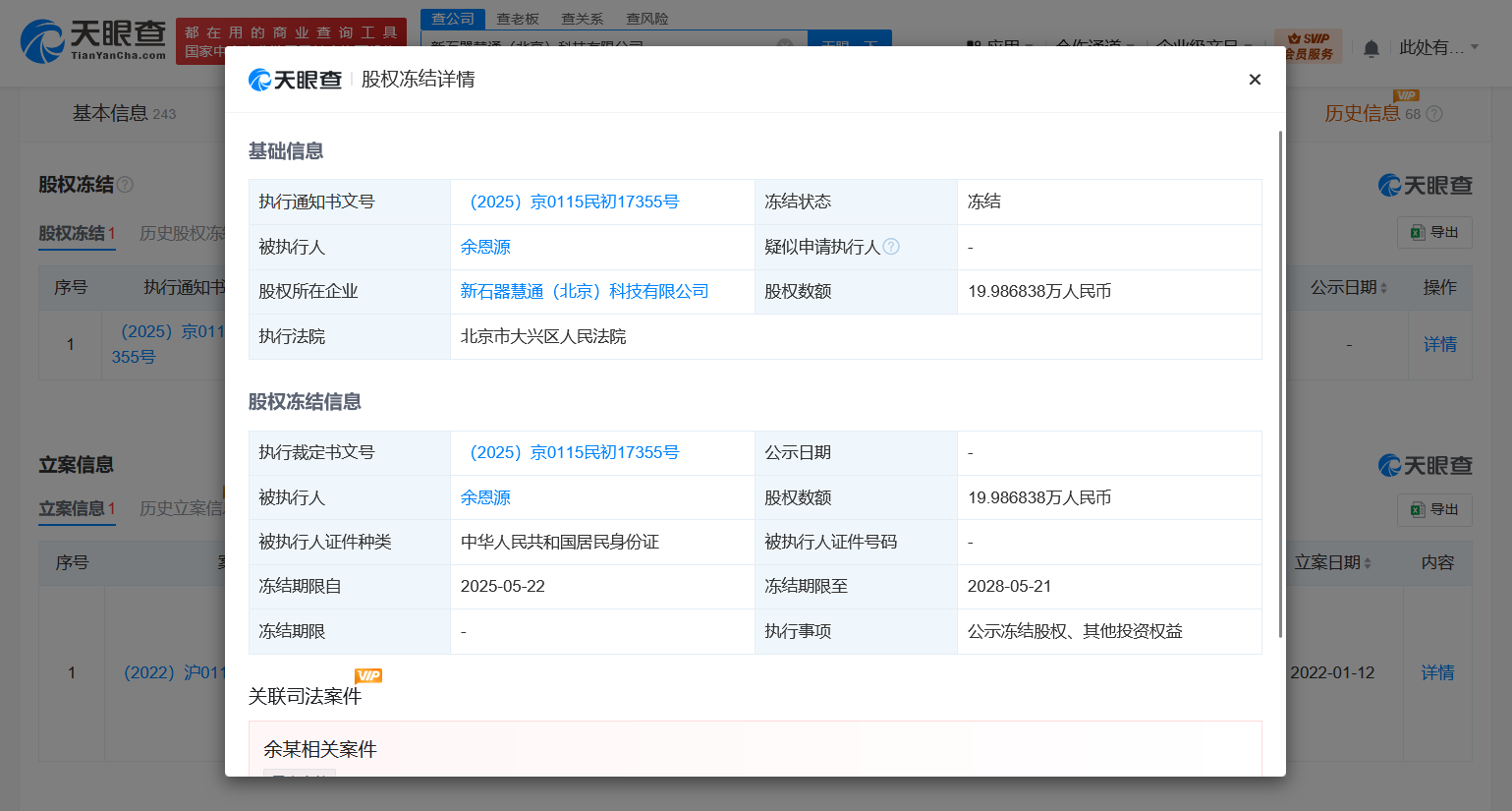Click the dialog's vertical scrollbar
Viewport: 1512px width, 811px height.
point(1280,383)
